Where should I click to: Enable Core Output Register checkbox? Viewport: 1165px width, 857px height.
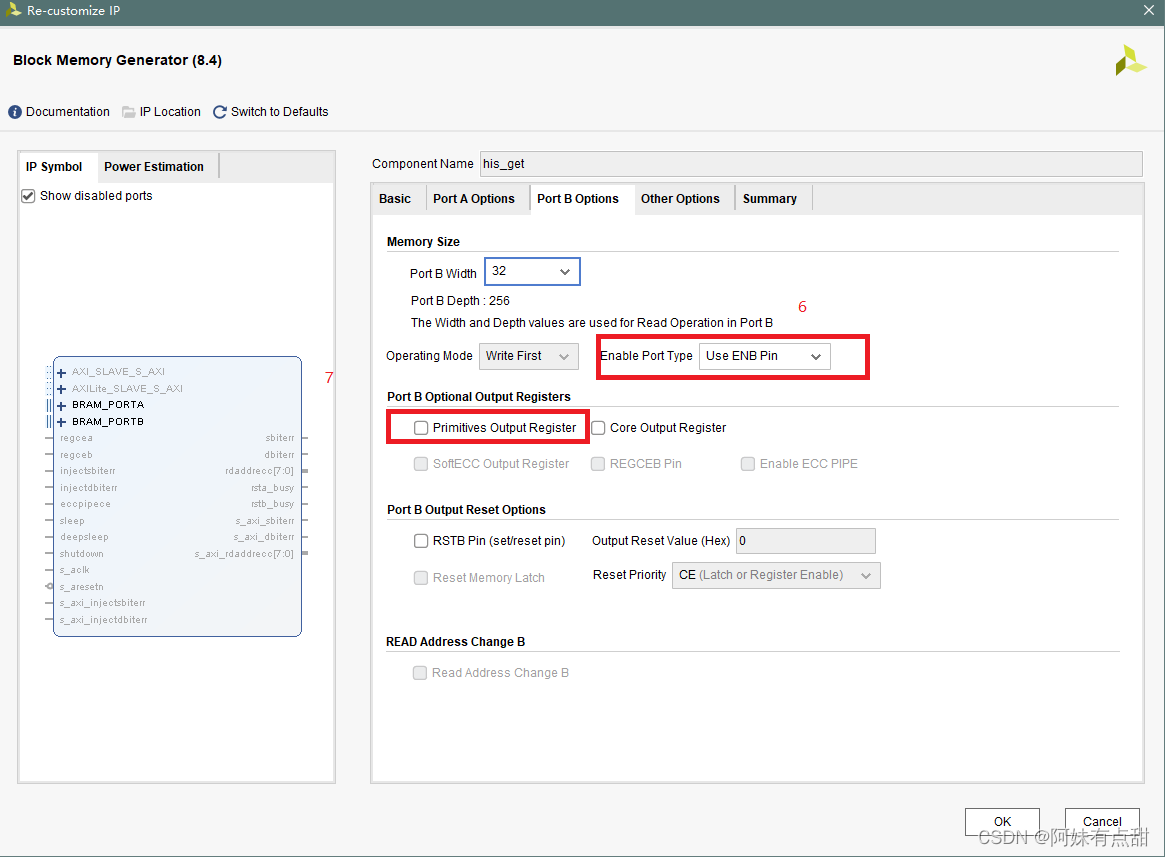click(598, 428)
